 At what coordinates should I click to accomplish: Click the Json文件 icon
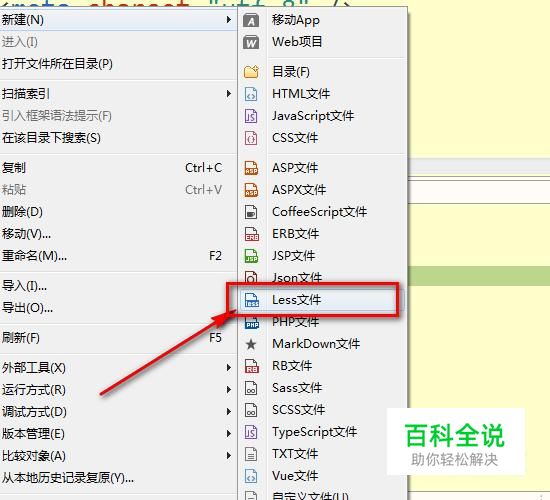(x=251, y=277)
